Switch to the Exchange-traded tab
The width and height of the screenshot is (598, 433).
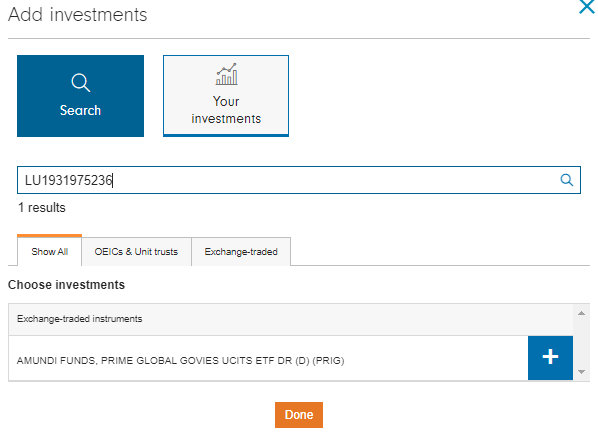(x=241, y=252)
